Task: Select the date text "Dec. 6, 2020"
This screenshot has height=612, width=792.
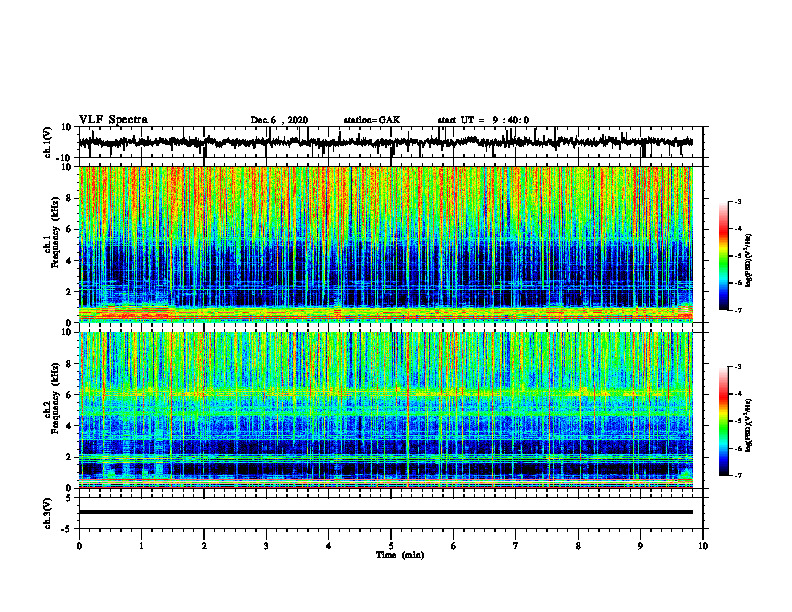Action: 279,120
